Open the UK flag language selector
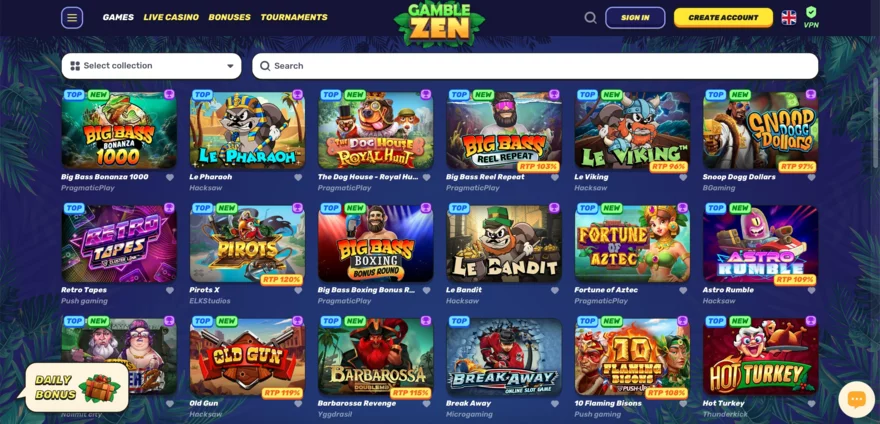 pos(789,17)
